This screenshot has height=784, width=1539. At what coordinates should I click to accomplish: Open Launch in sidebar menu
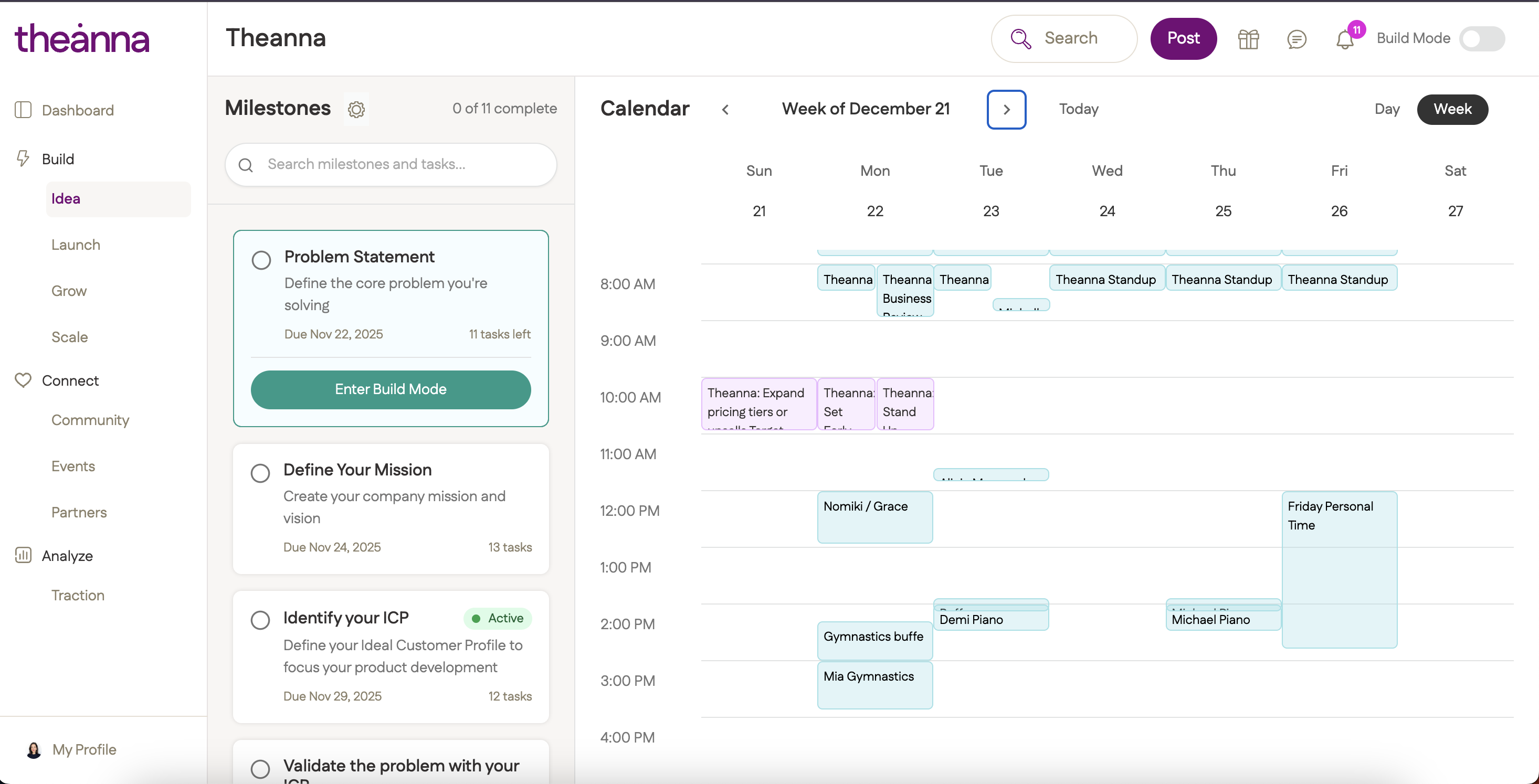tap(76, 245)
